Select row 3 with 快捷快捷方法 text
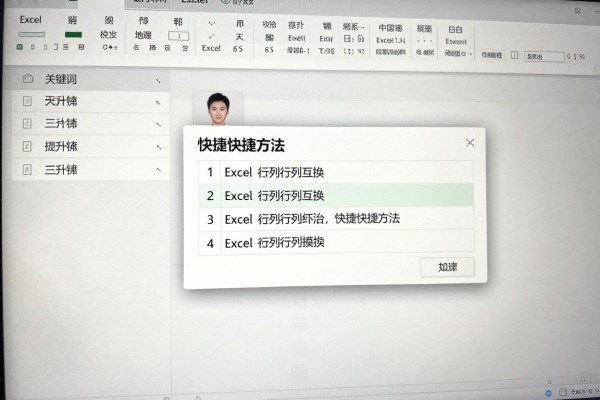This screenshot has height=400, width=600. click(x=336, y=219)
